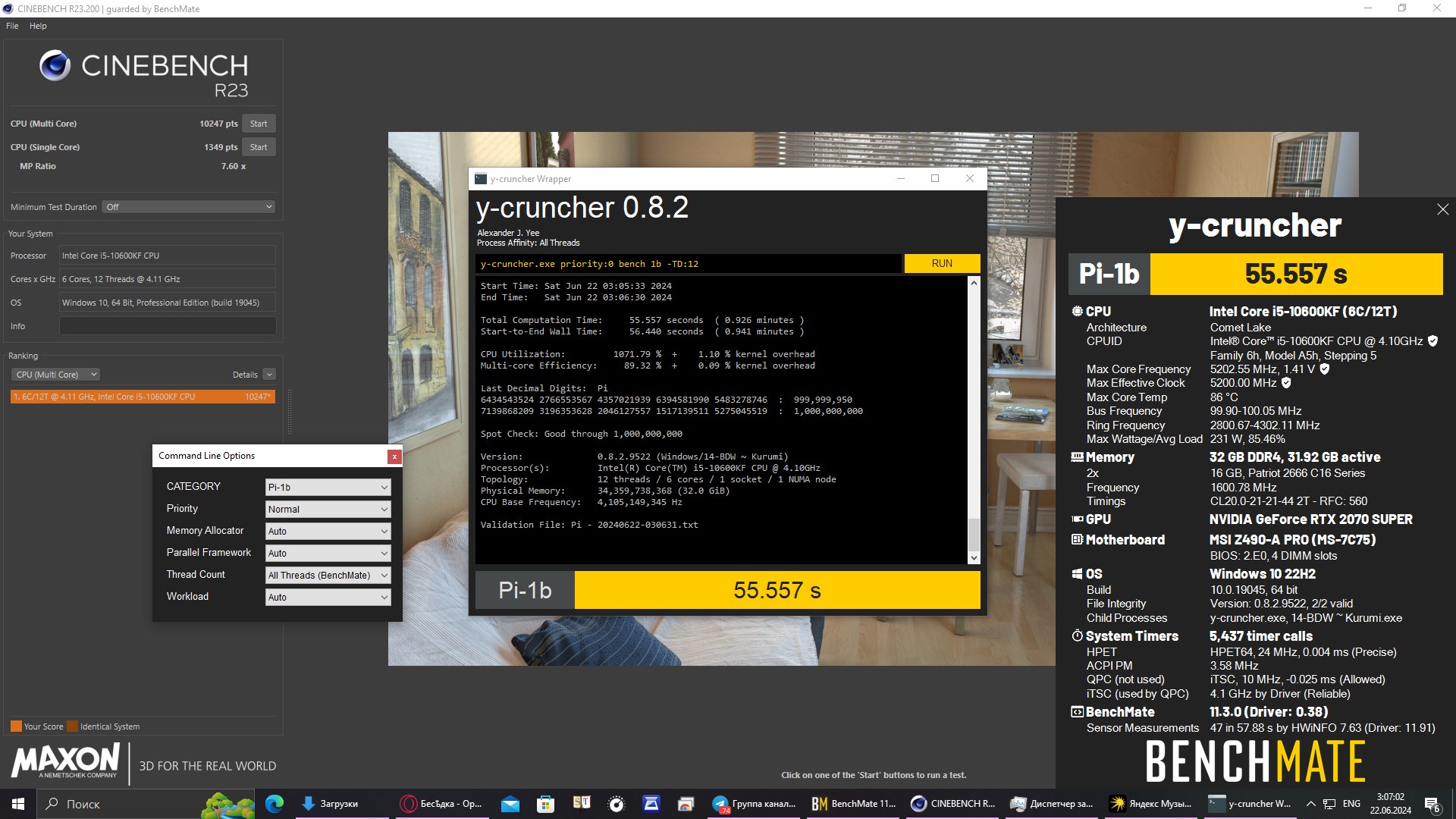
Task: Switch to Telegram Группа канал taskbar item
Action: point(755,804)
